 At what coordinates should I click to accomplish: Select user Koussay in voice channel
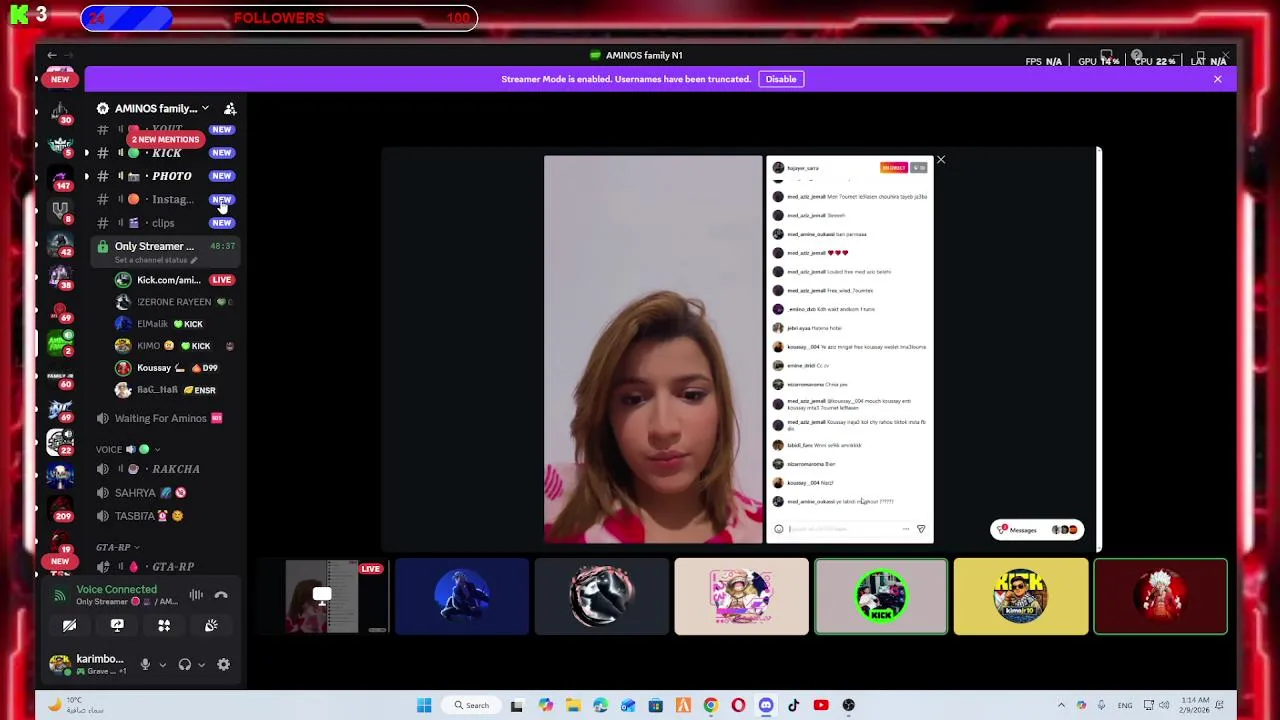click(173, 368)
